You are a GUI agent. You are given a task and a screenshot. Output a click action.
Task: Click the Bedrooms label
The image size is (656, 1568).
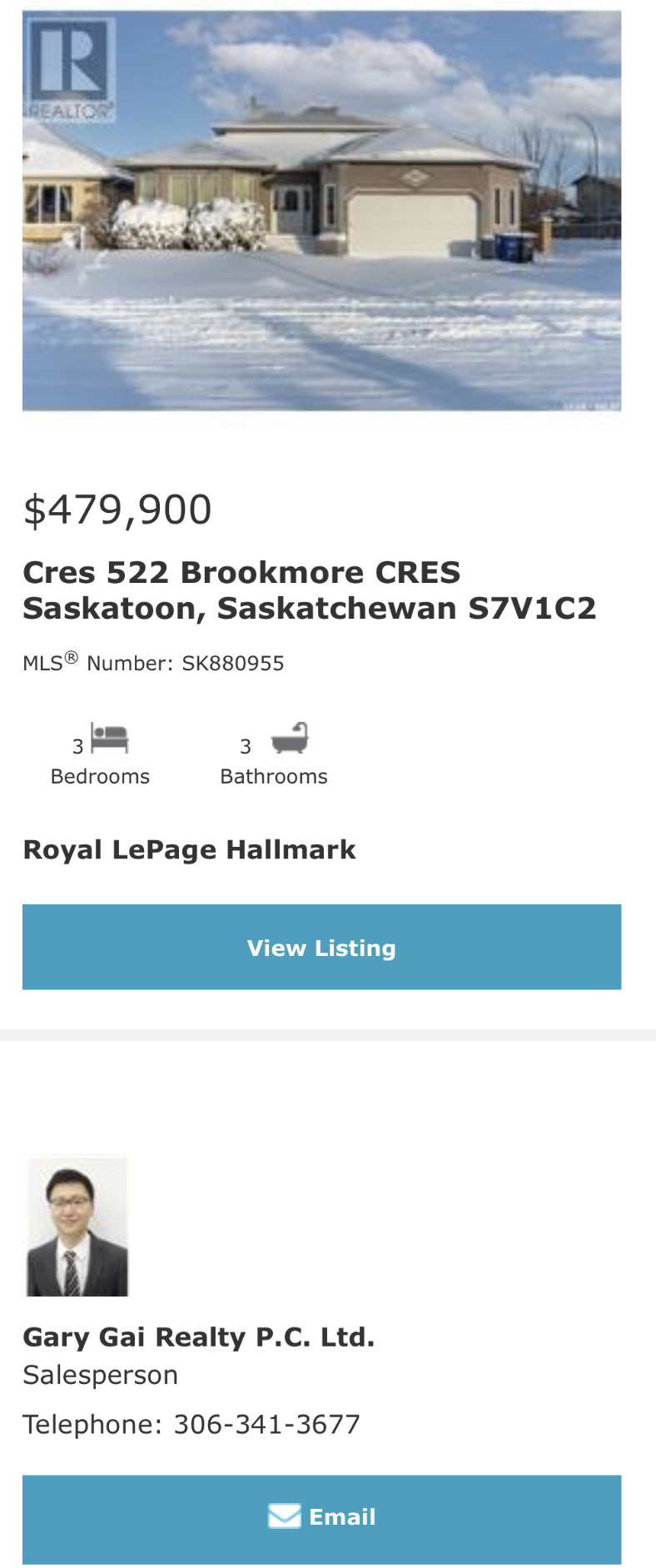(100, 776)
